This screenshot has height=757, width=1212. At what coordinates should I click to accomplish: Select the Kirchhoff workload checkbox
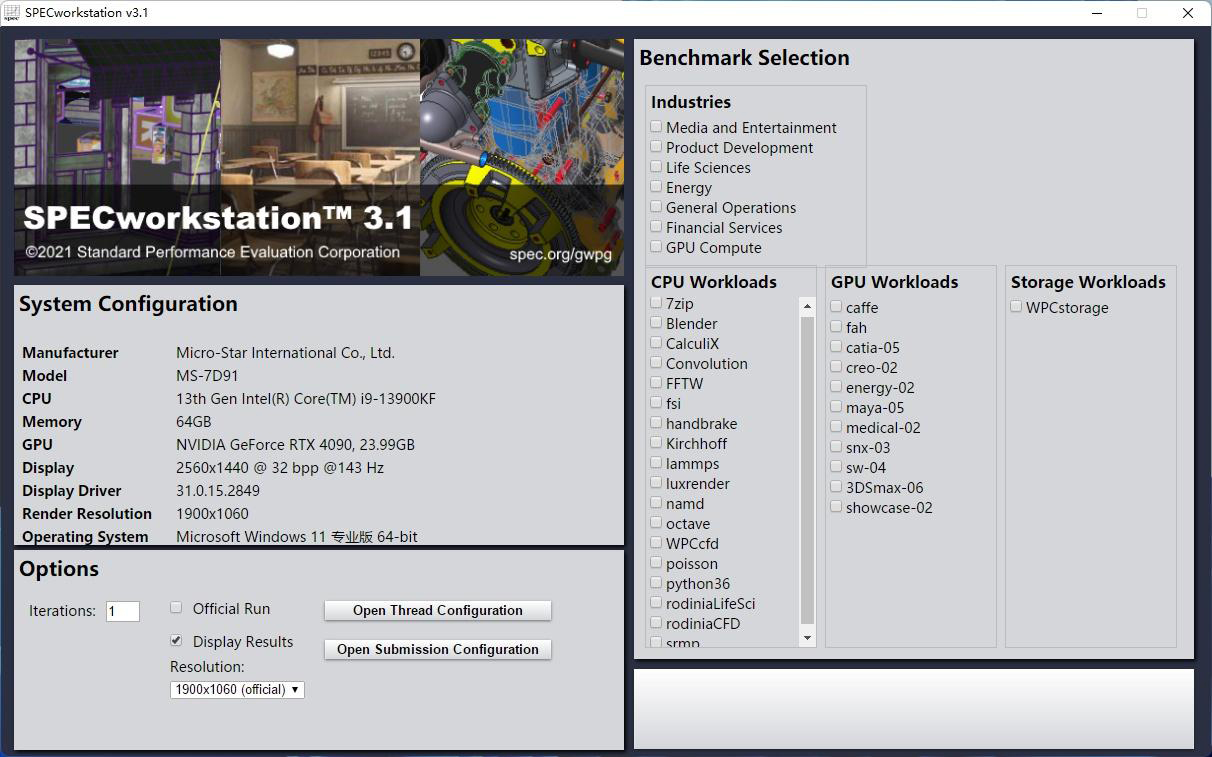tap(656, 442)
